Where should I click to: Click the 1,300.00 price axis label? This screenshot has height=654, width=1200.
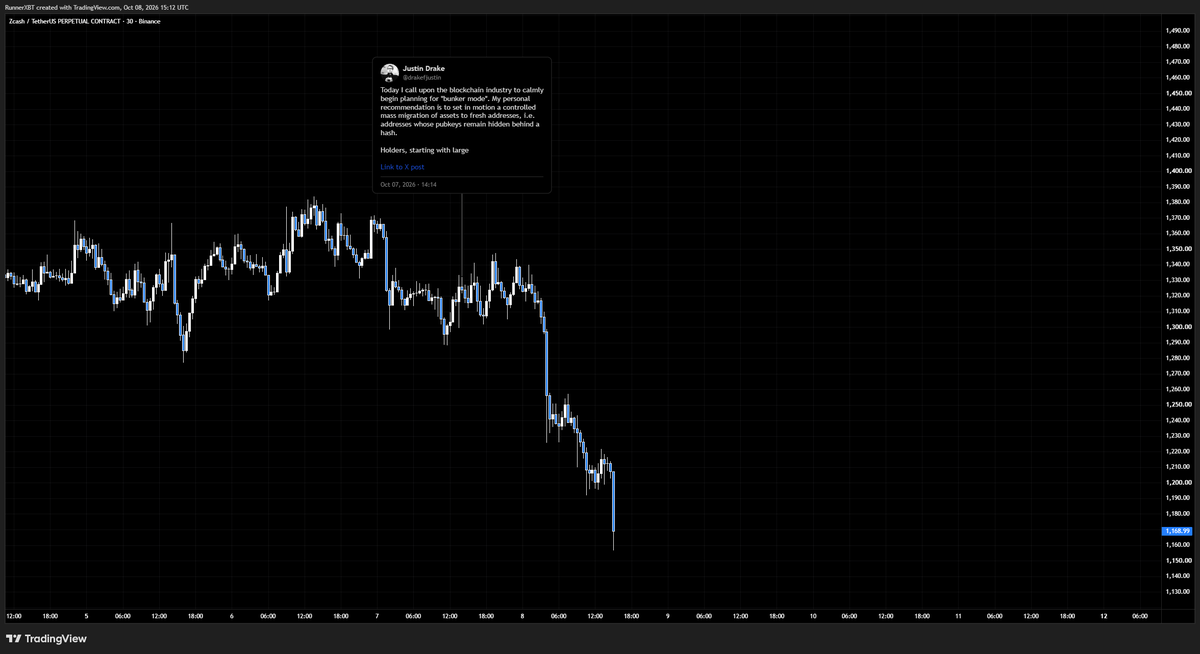click(x=1176, y=327)
